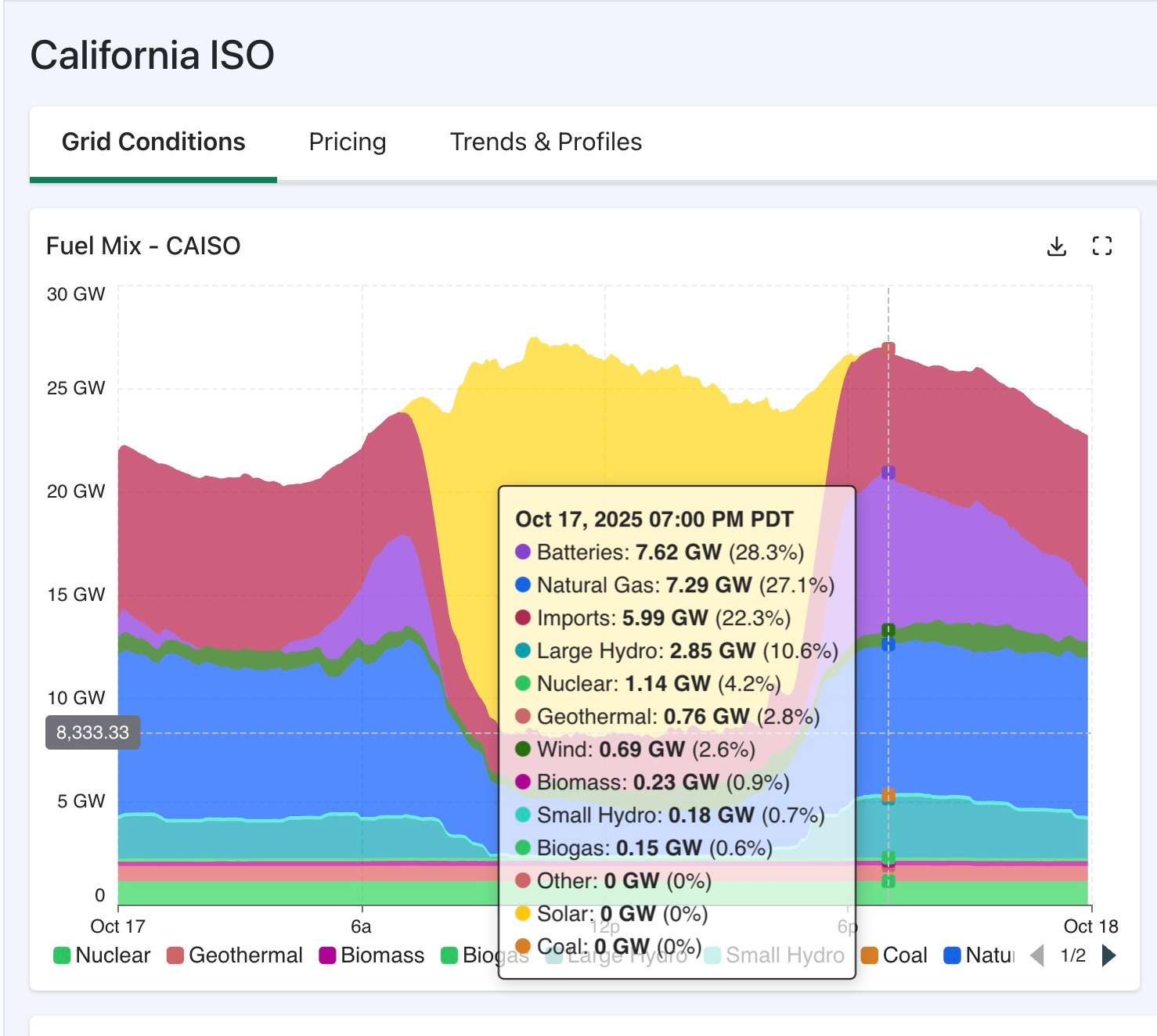Image resolution: width=1157 pixels, height=1036 pixels.
Task: Click the Fuel Mix - CAISO title
Action: [x=143, y=246]
